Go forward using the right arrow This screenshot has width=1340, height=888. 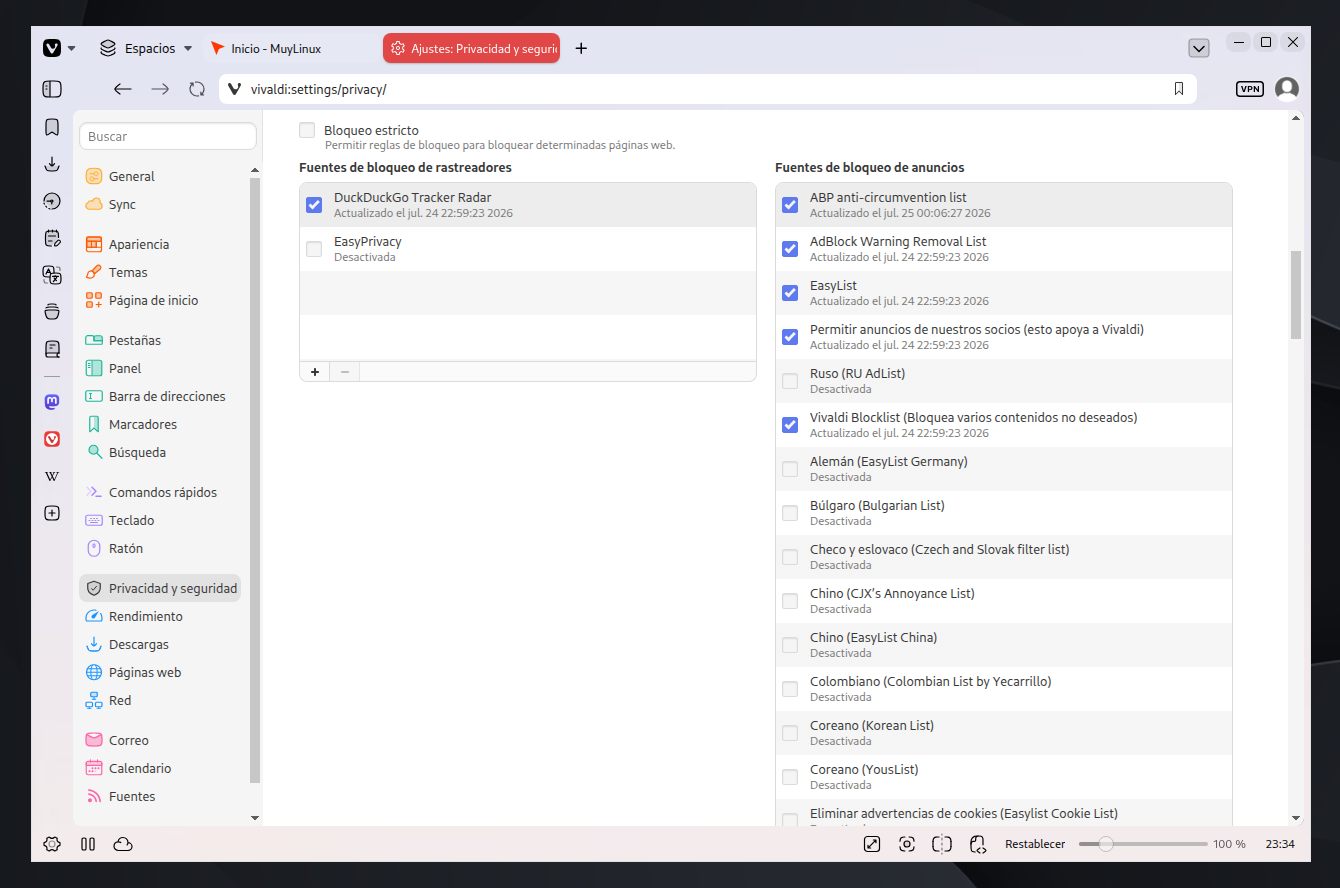click(160, 89)
